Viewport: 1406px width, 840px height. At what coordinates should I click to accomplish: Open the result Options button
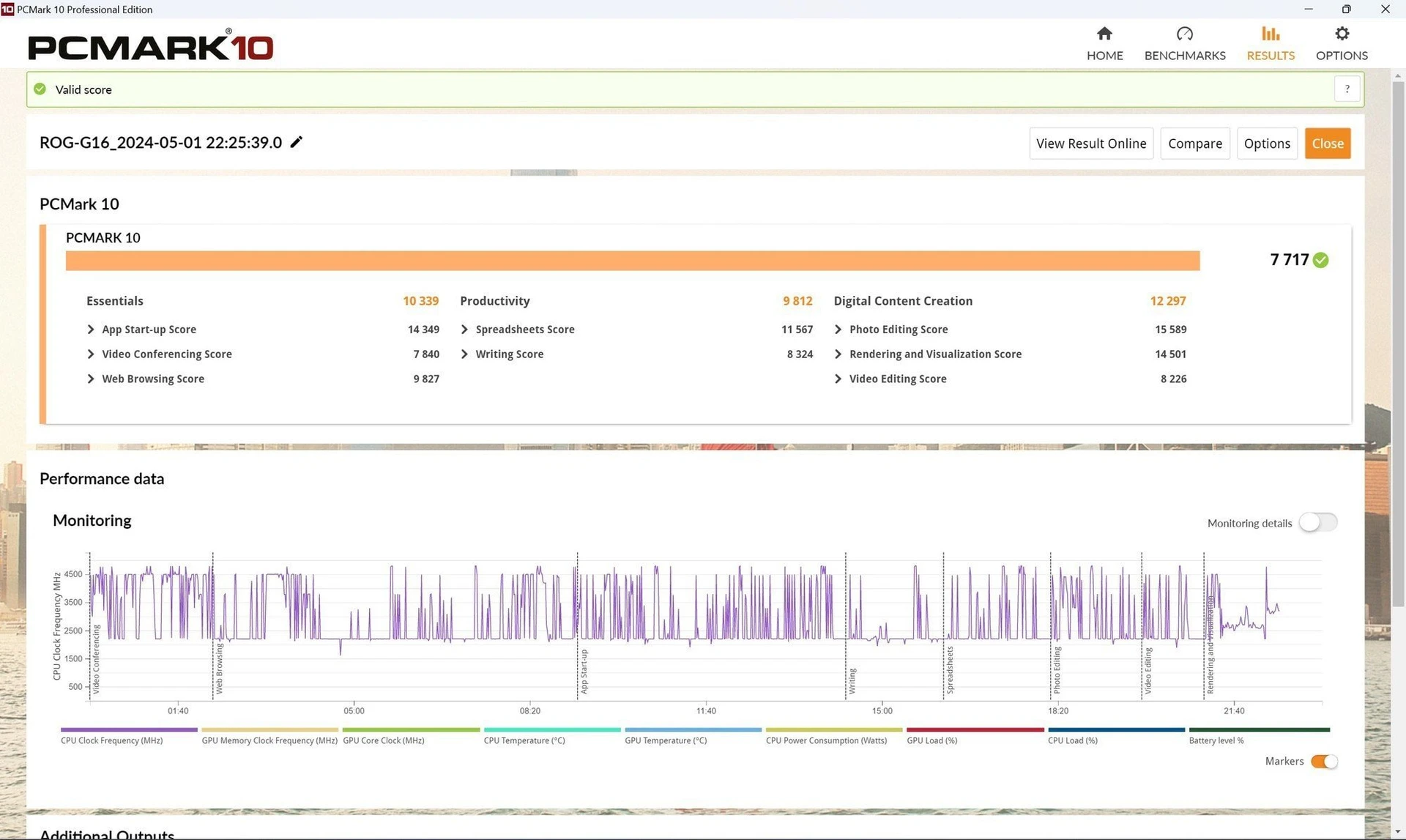click(1267, 144)
